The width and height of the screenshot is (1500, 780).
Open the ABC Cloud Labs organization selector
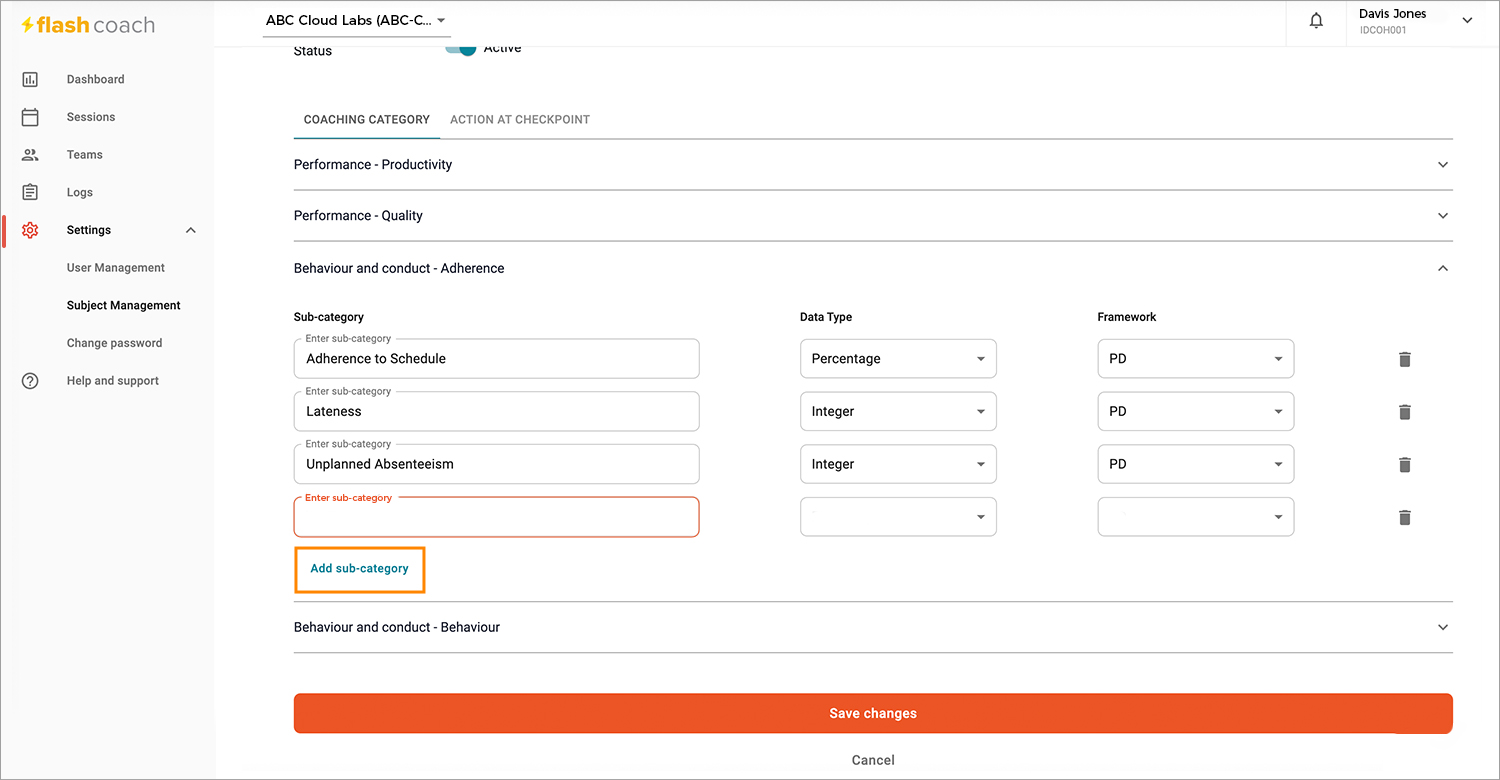tap(357, 20)
